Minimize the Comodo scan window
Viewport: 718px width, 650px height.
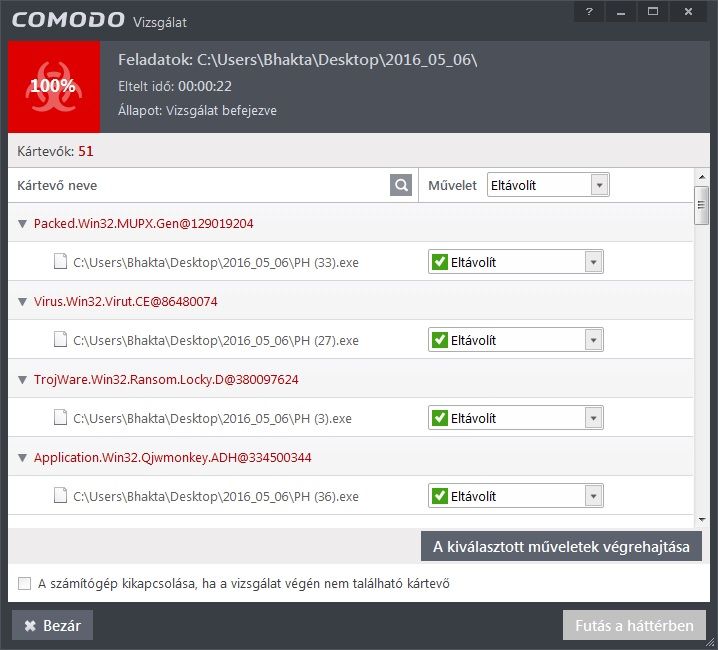pos(620,11)
